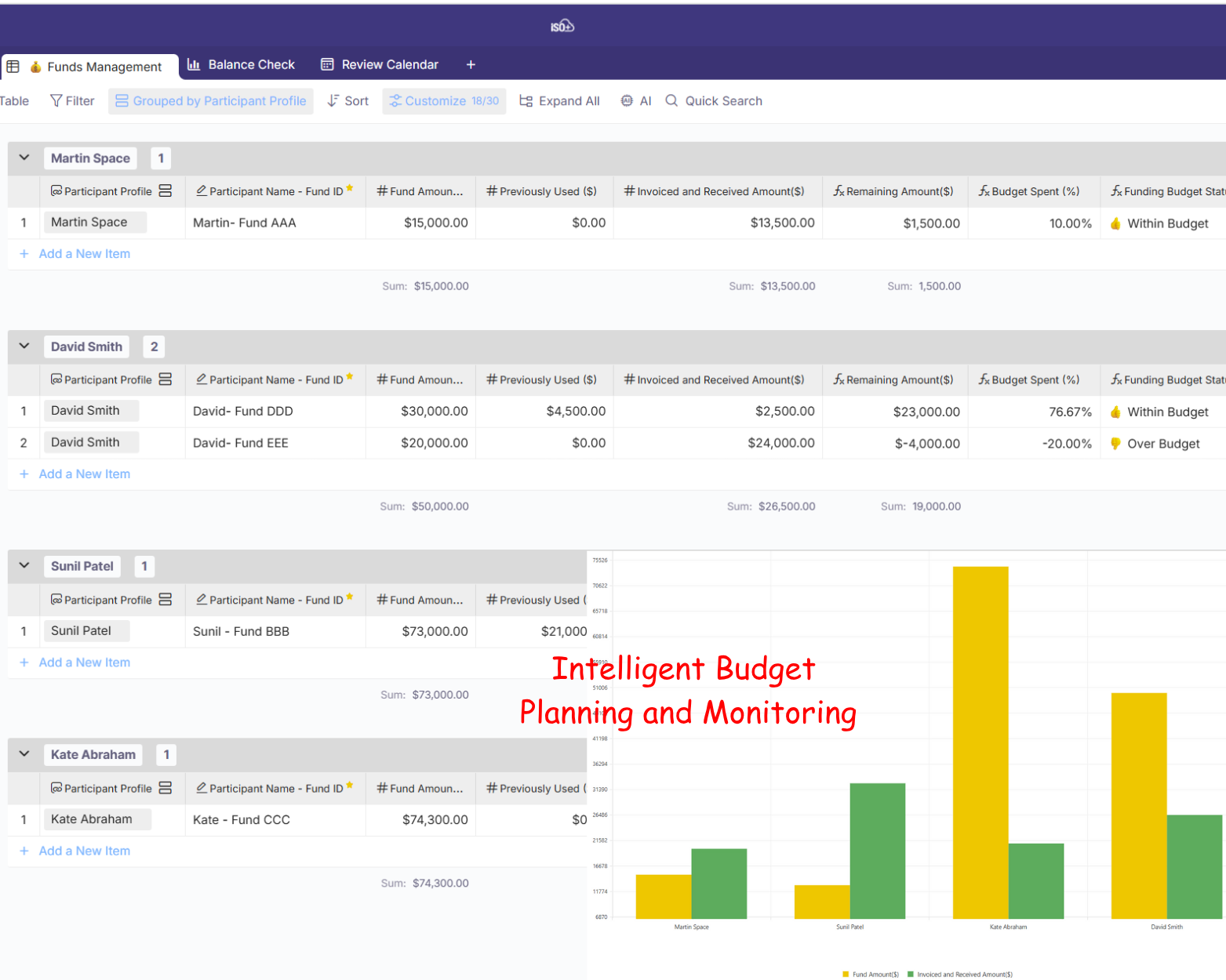Collapse the Sunil Patel group
This screenshot has height=980, width=1226.
tap(24, 566)
